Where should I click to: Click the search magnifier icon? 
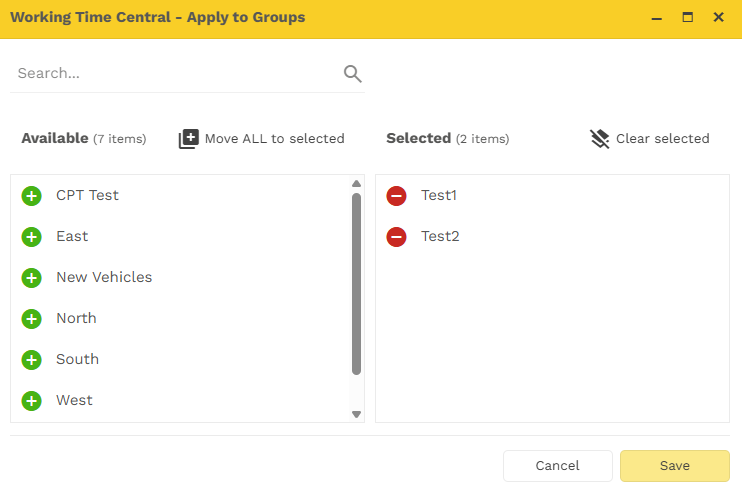coord(352,73)
